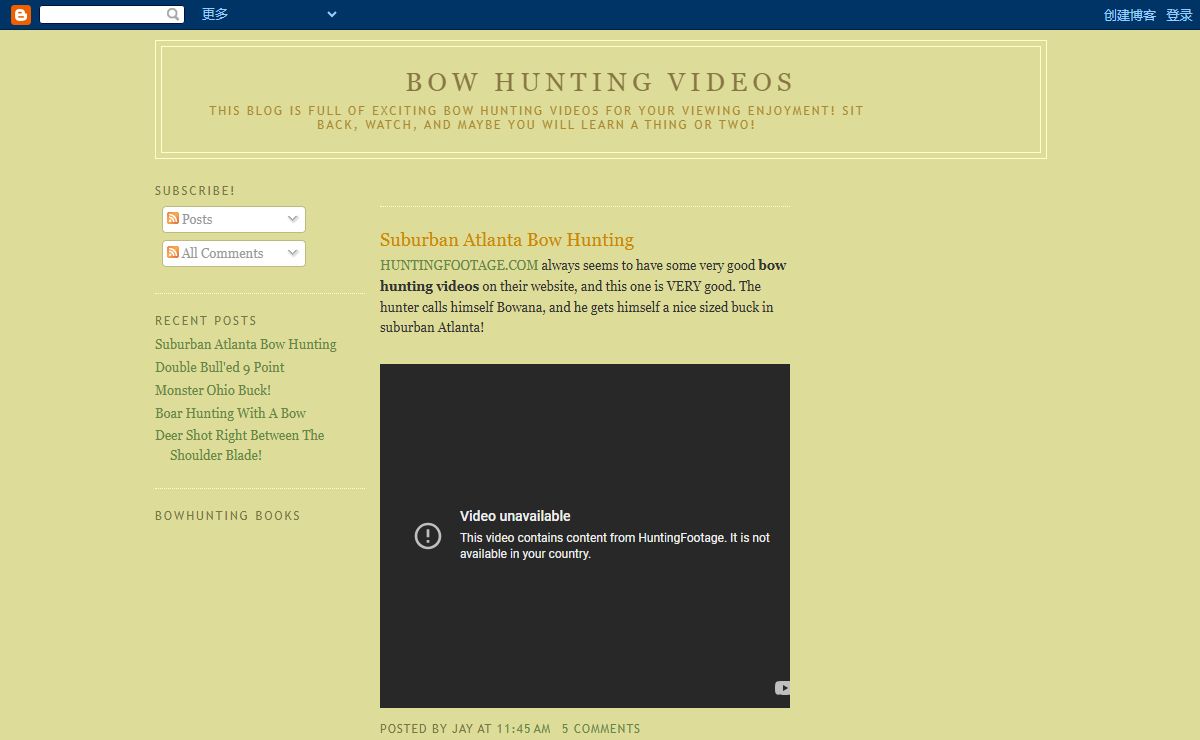Click the Recent Posts sidebar heading
Viewport: 1200px width, 740px height.
206,321
